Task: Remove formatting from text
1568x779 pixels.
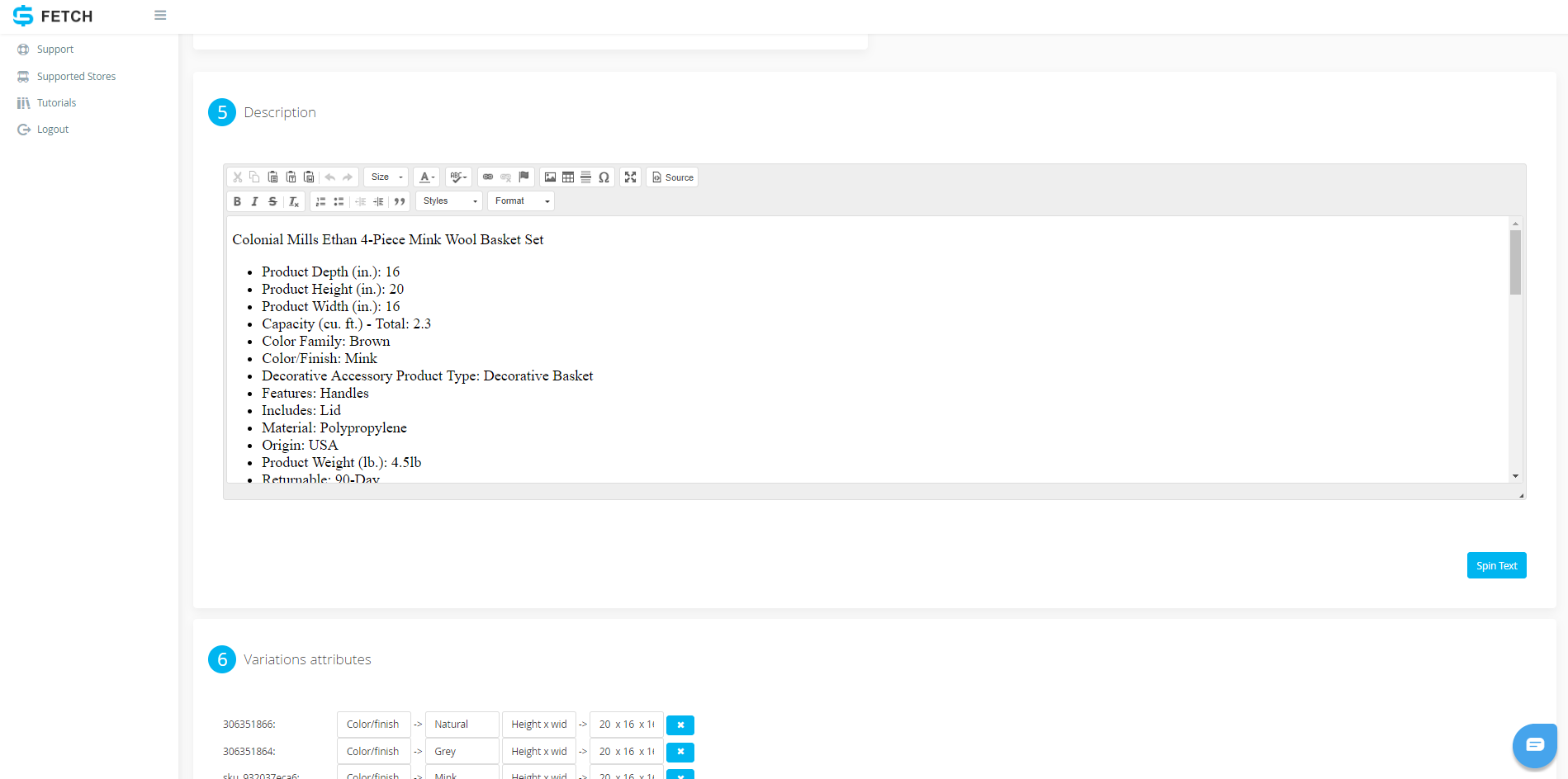Action: pos(293,201)
